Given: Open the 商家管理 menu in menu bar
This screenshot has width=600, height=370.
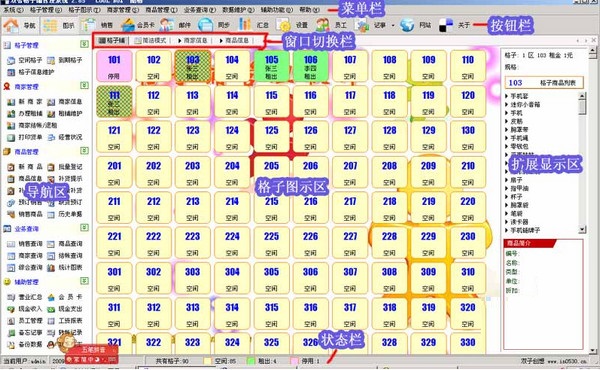Looking at the screenshot, I should [x=122, y=10].
